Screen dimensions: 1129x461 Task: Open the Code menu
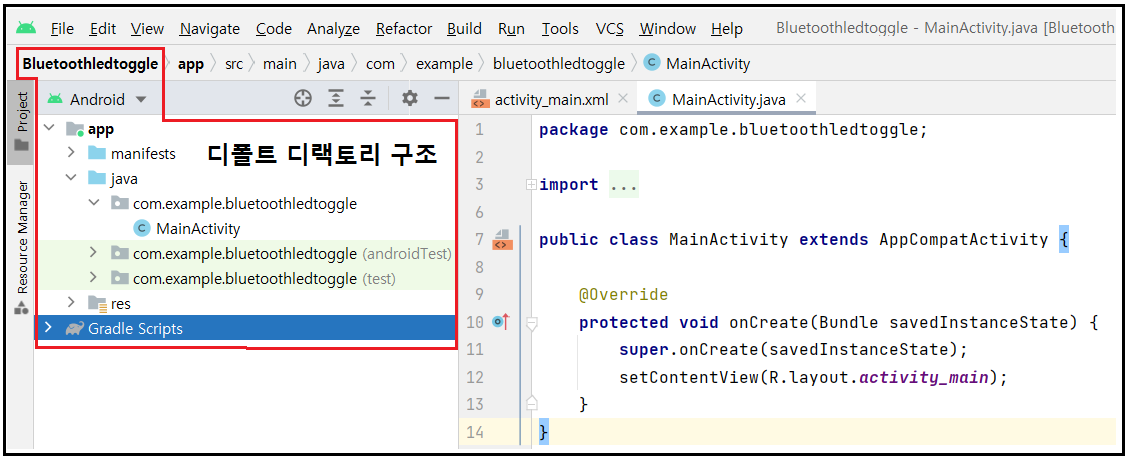[x=274, y=29]
